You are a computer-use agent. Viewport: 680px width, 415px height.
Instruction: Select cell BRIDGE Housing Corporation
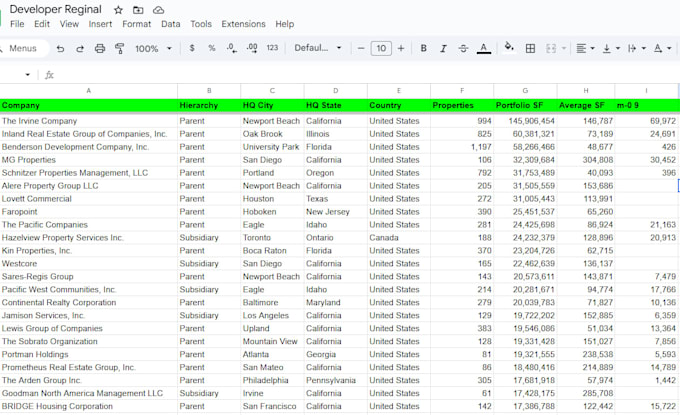pyautogui.click(x=88, y=406)
